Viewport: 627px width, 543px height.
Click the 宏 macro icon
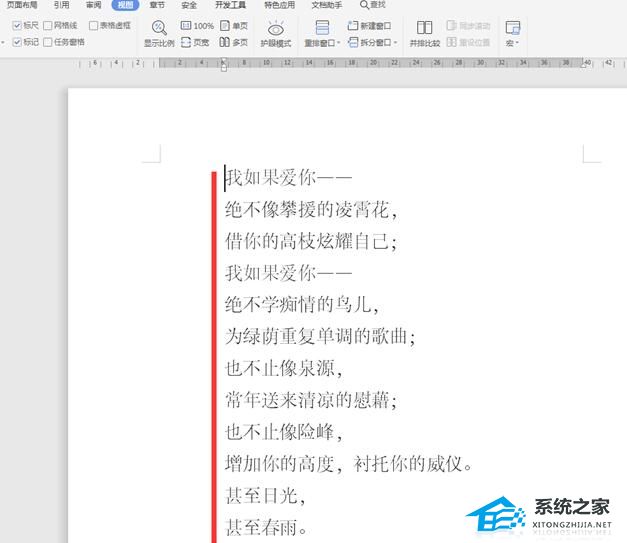(x=513, y=28)
